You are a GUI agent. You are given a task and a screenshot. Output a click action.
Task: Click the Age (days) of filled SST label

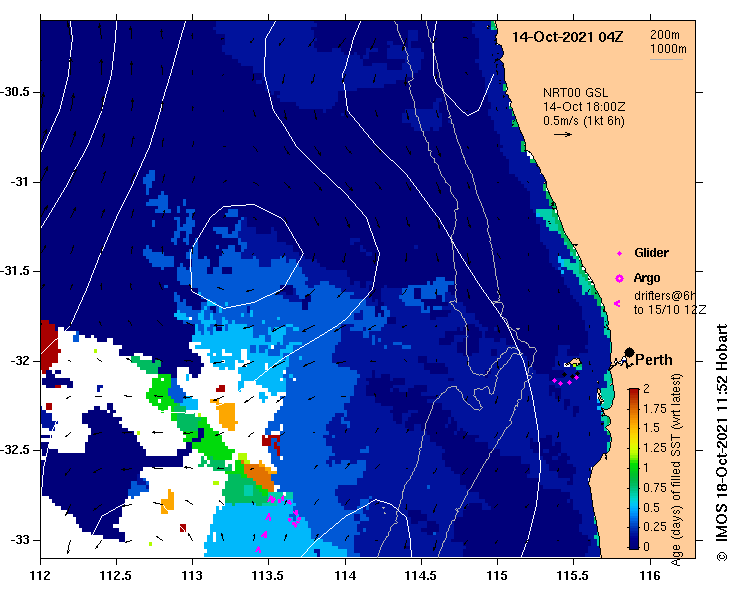[677, 469]
